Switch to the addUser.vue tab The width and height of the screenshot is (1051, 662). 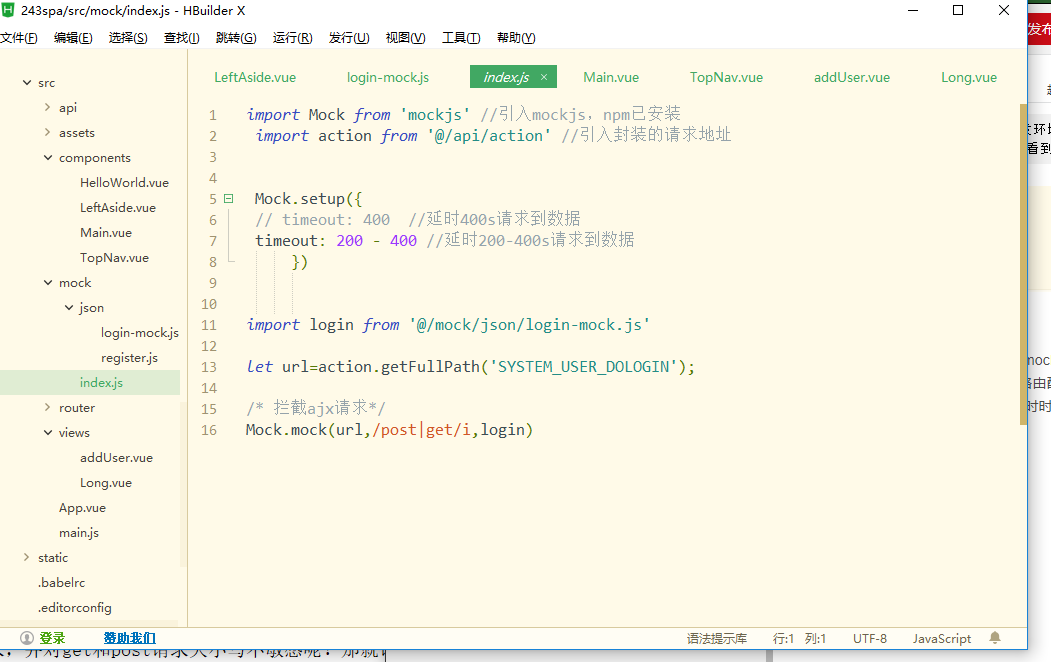coord(851,77)
